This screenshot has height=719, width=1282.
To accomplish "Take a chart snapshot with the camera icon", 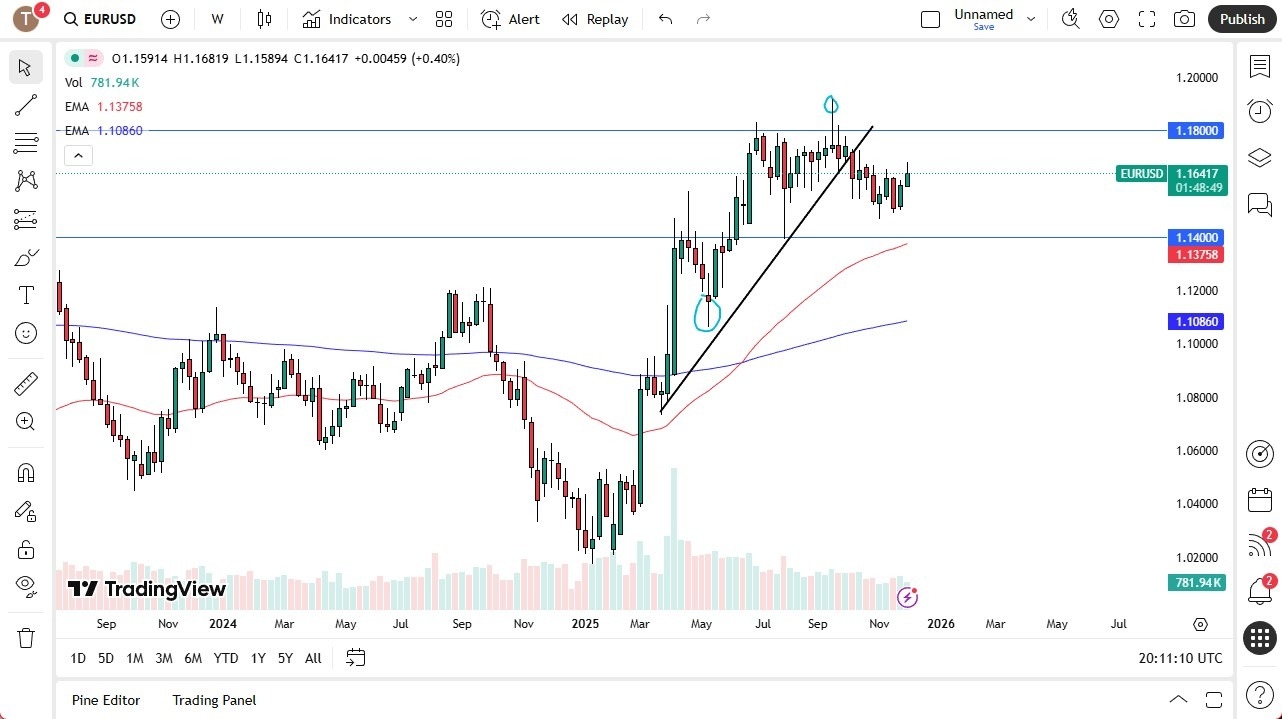I will [1184, 19].
